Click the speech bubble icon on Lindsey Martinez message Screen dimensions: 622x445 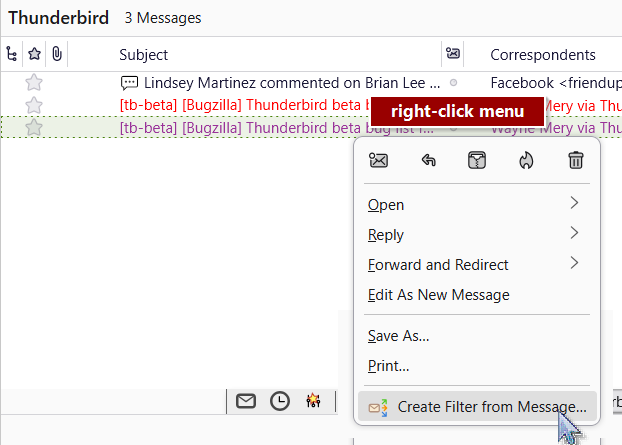[x=129, y=83]
